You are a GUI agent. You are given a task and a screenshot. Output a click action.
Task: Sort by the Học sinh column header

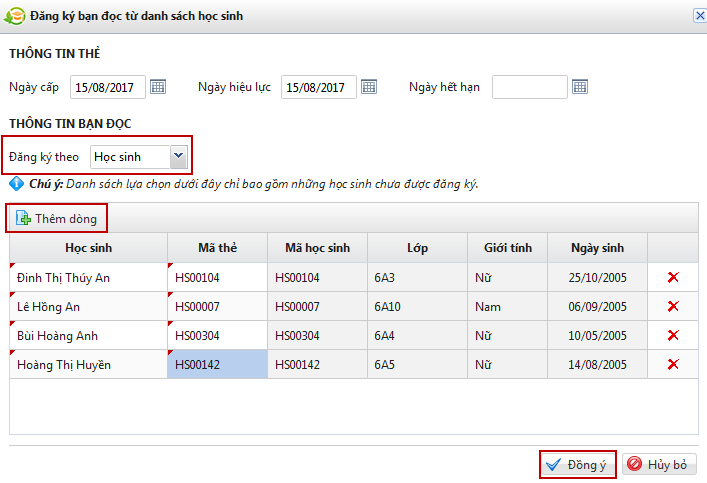coord(88,248)
